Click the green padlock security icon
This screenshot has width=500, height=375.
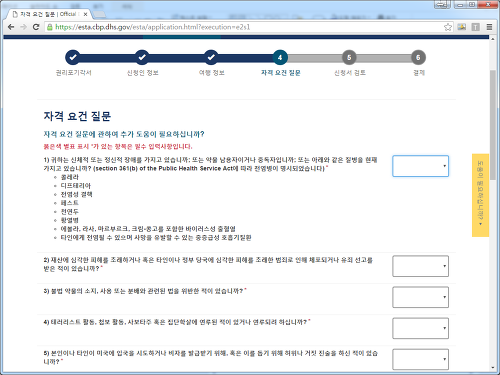[50, 27]
